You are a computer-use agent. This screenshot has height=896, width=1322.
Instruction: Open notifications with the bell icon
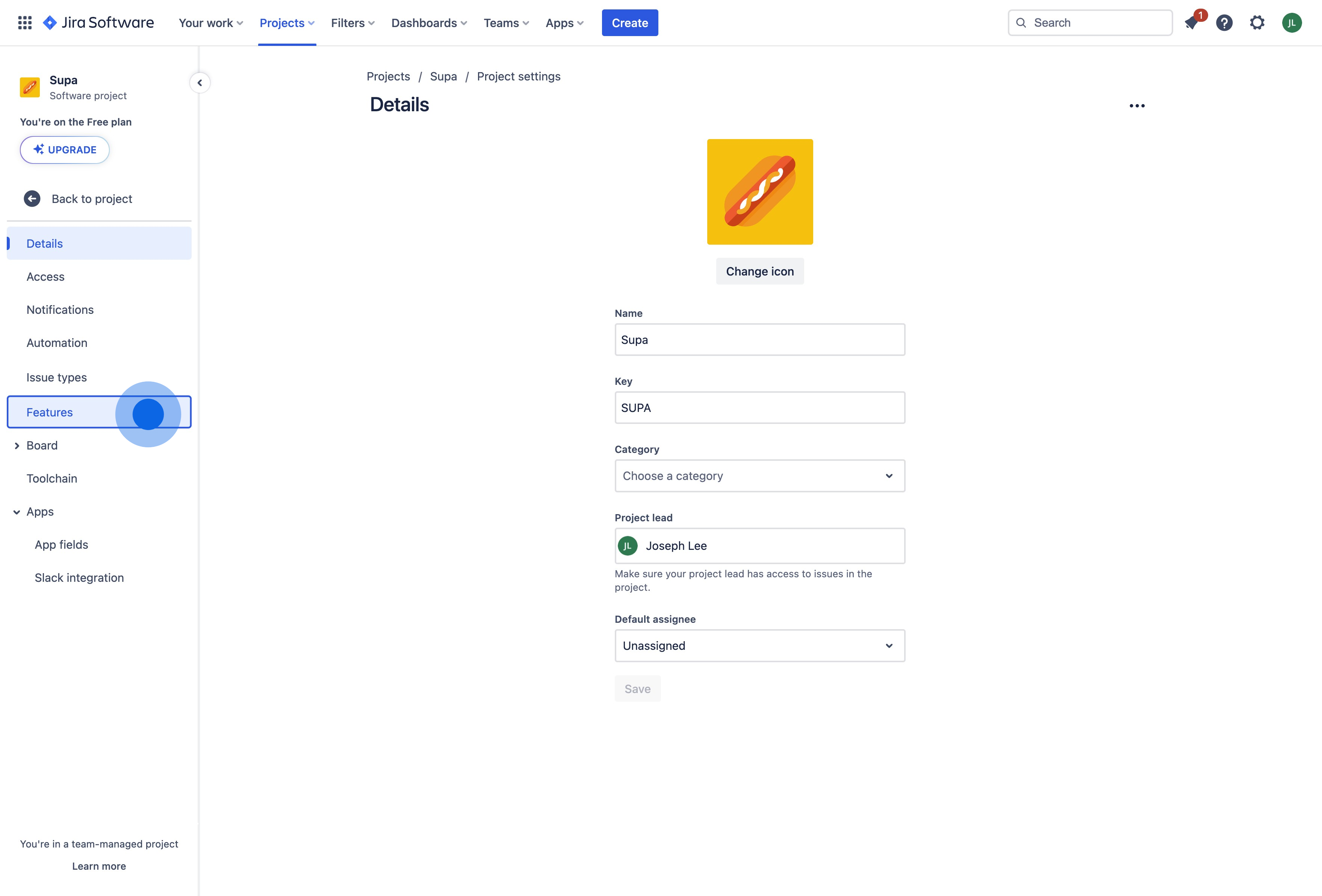(1191, 23)
